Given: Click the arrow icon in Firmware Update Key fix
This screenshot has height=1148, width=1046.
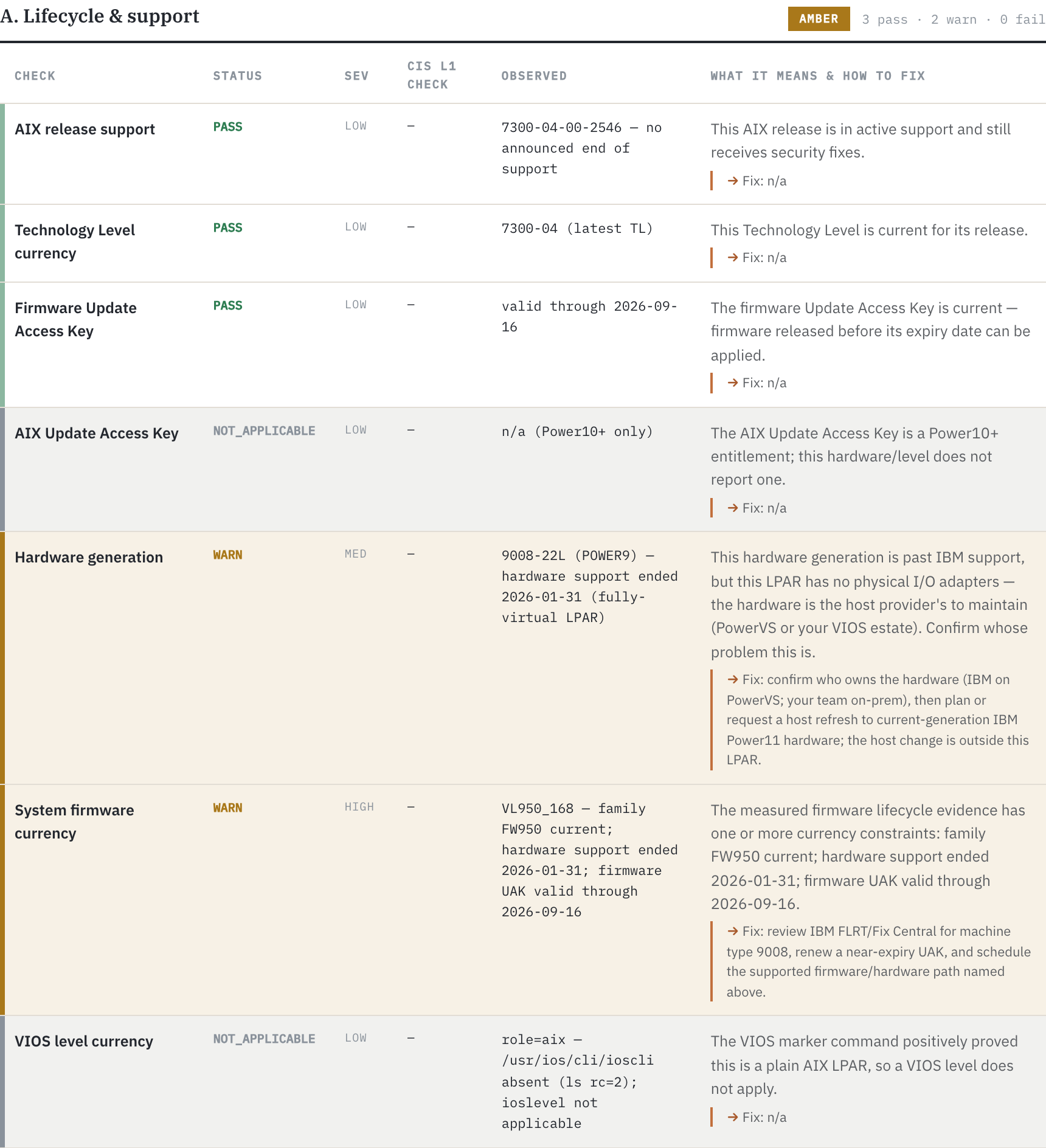Looking at the screenshot, I should pyautogui.click(x=733, y=382).
